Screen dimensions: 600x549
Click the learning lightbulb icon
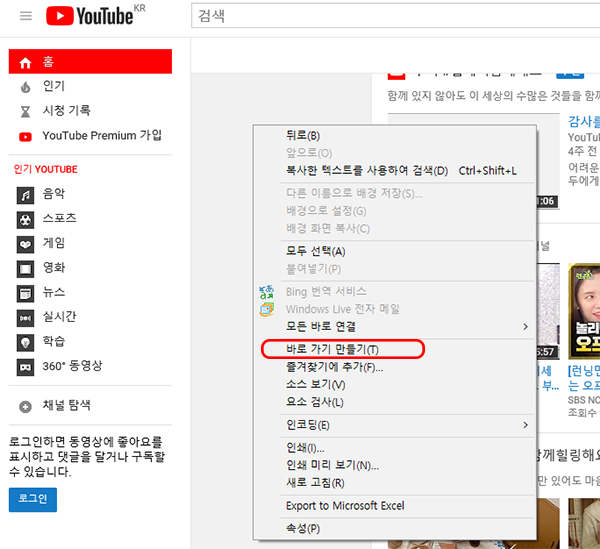(25, 343)
